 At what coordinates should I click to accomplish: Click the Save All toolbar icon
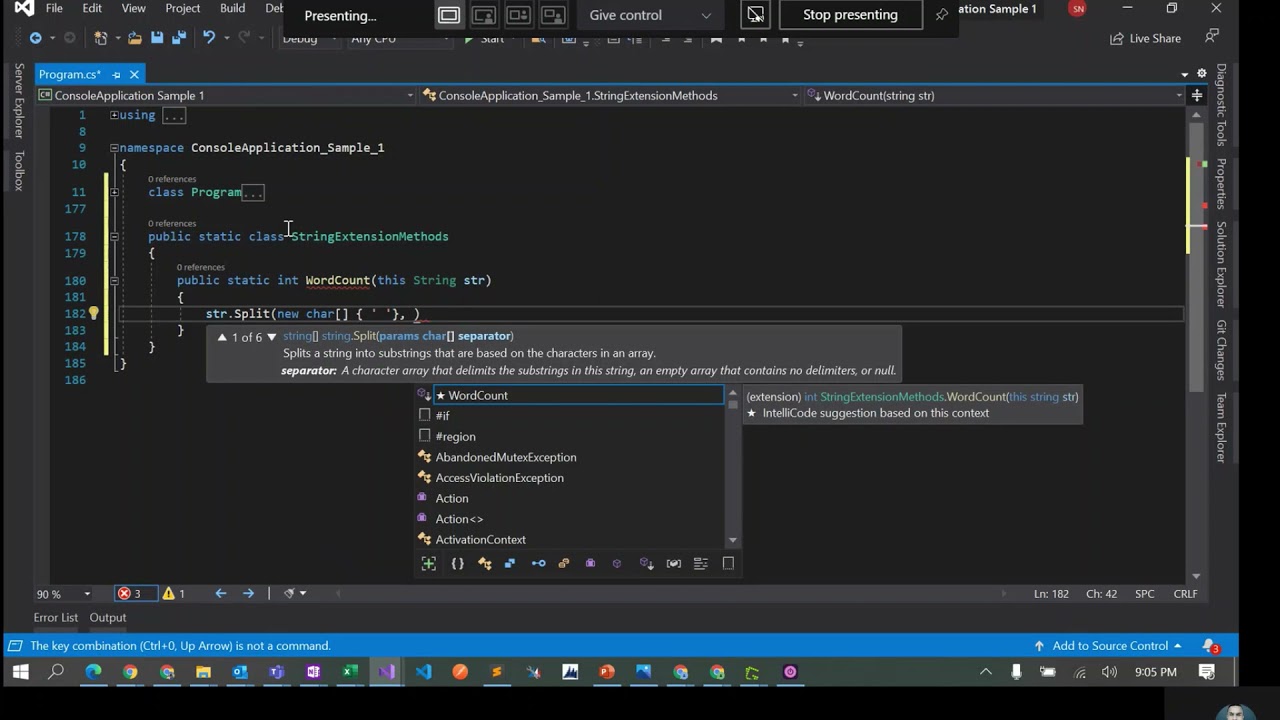pyautogui.click(x=179, y=38)
